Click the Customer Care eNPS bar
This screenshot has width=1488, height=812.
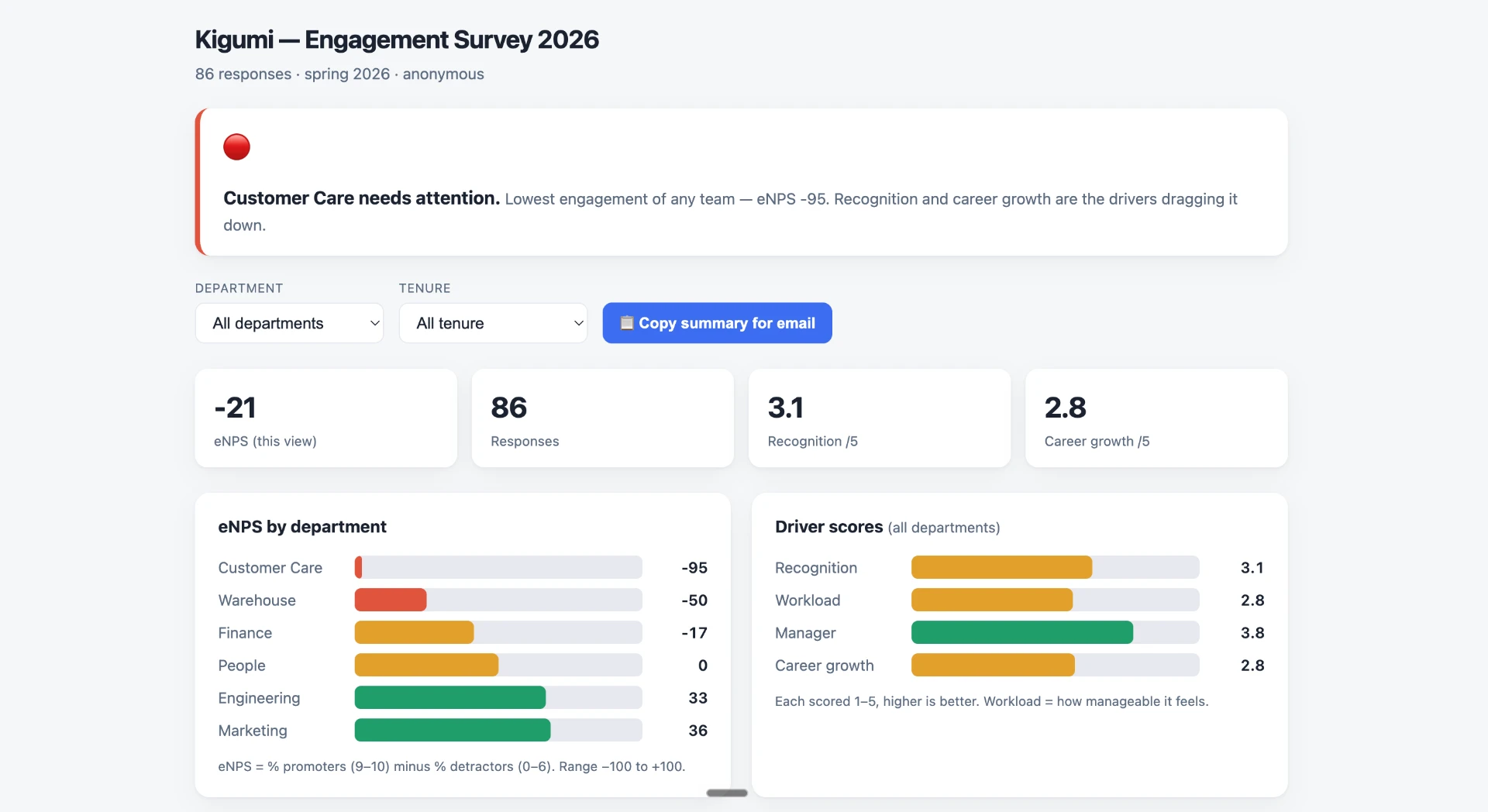[x=498, y=567]
